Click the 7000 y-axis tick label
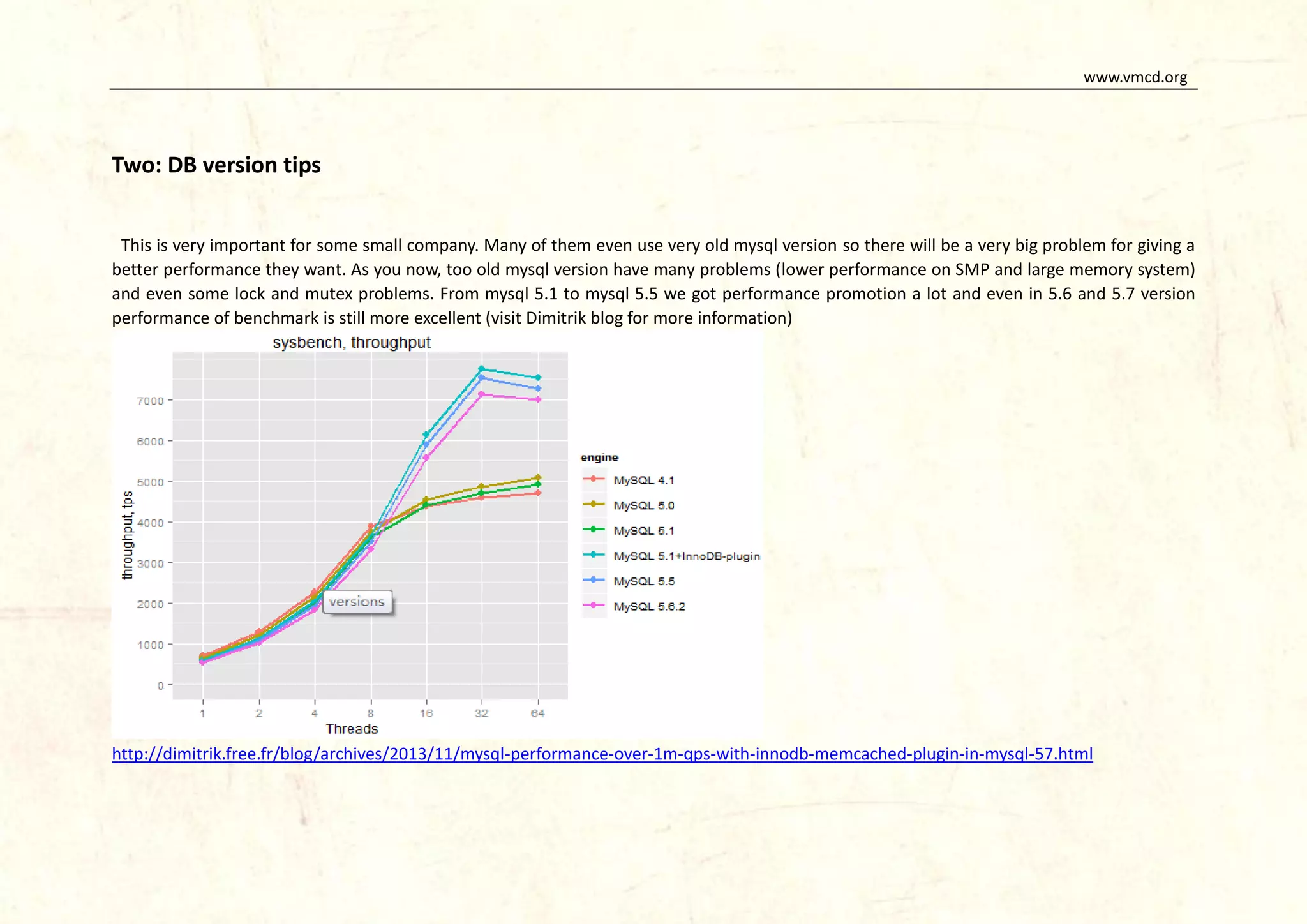 click(x=150, y=401)
